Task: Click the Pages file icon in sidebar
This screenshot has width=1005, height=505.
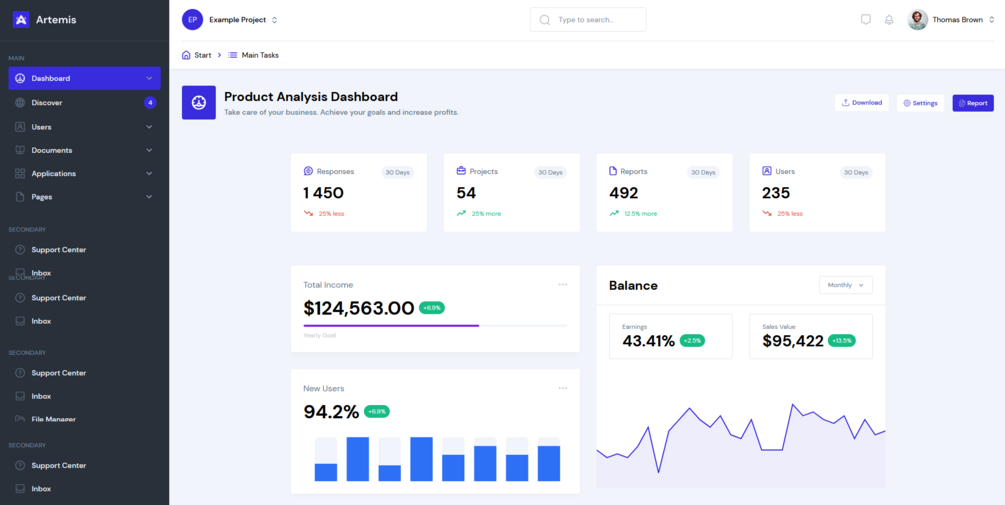Action: pyautogui.click(x=20, y=197)
